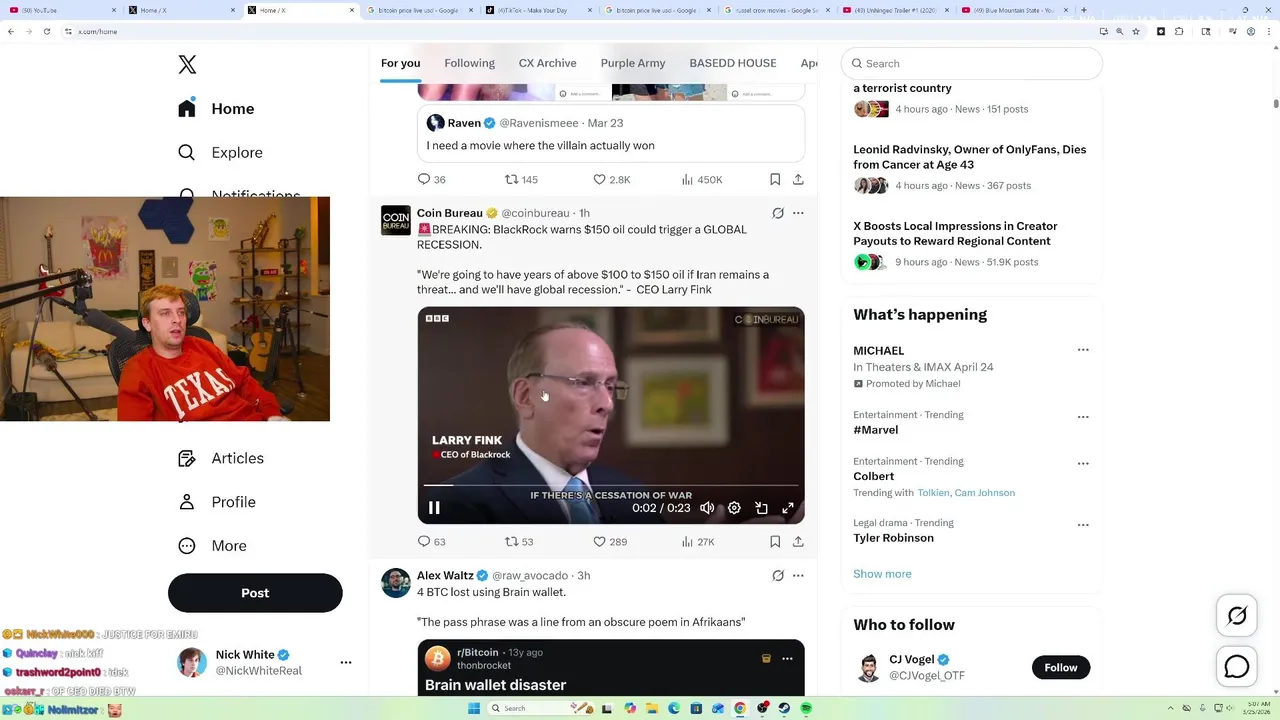Pause the Larry Fink video
The height and width of the screenshot is (720, 1280).
[434, 508]
